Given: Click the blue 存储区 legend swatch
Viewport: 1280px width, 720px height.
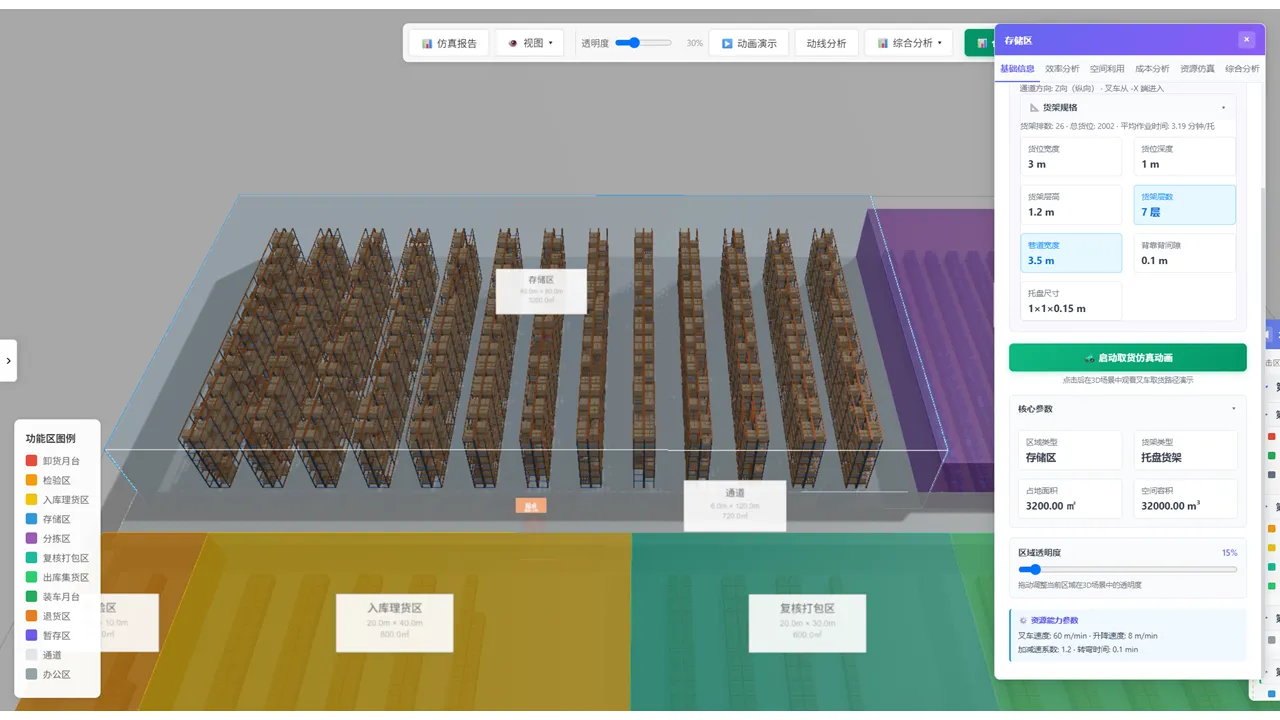Looking at the screenshot, I should point(32,519).
